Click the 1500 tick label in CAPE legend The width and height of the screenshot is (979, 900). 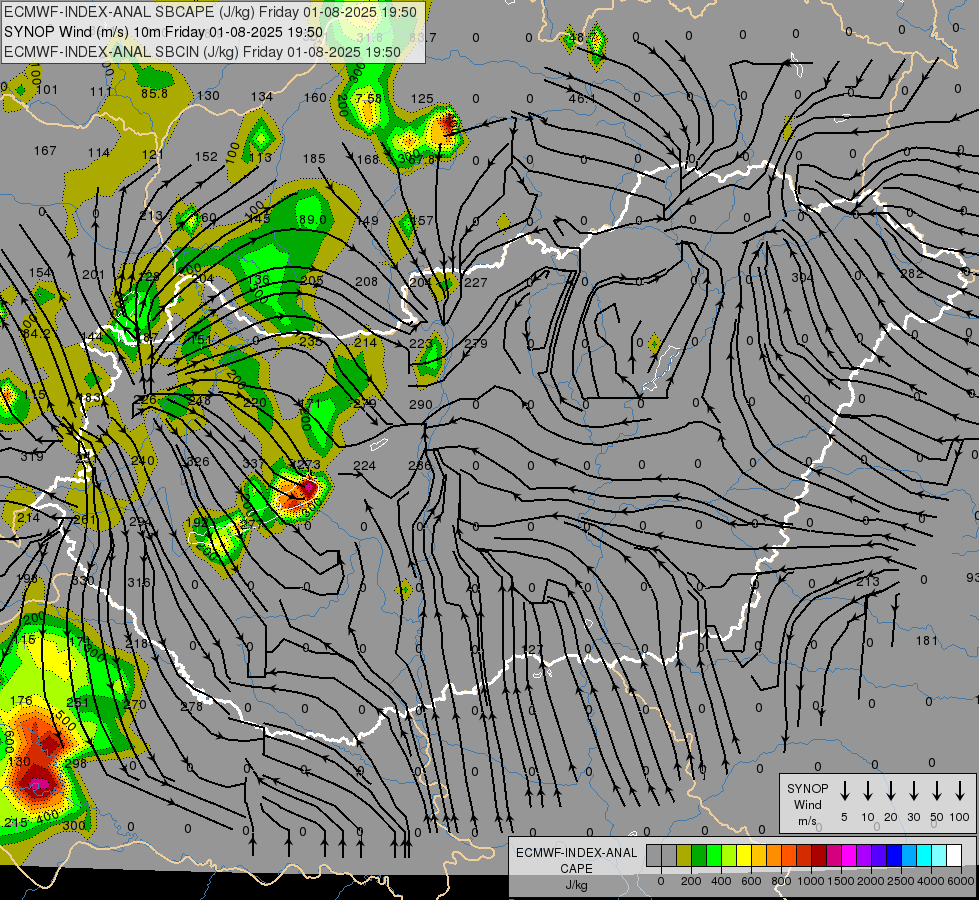[840, 881]
